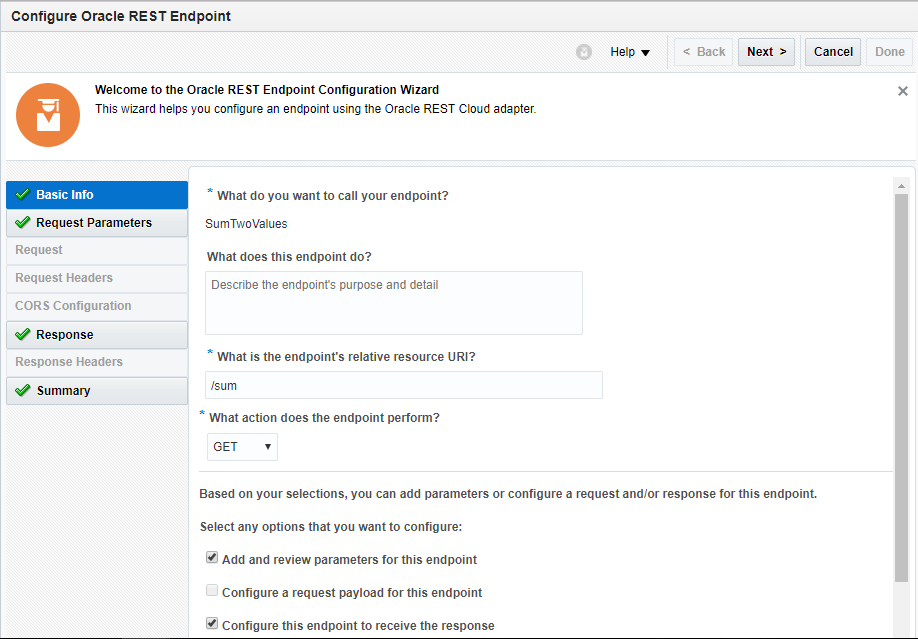
Task: Open the Request Parameters step
Action: (94, 223)
